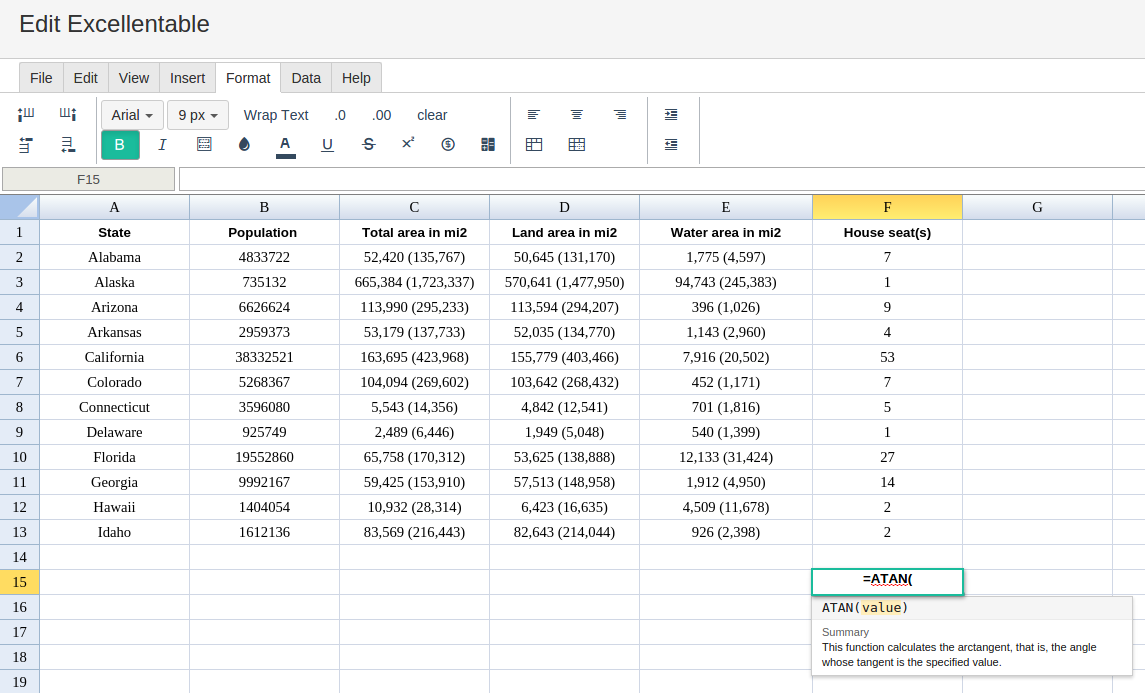Open the Data menu

click(x=306, y=77)
